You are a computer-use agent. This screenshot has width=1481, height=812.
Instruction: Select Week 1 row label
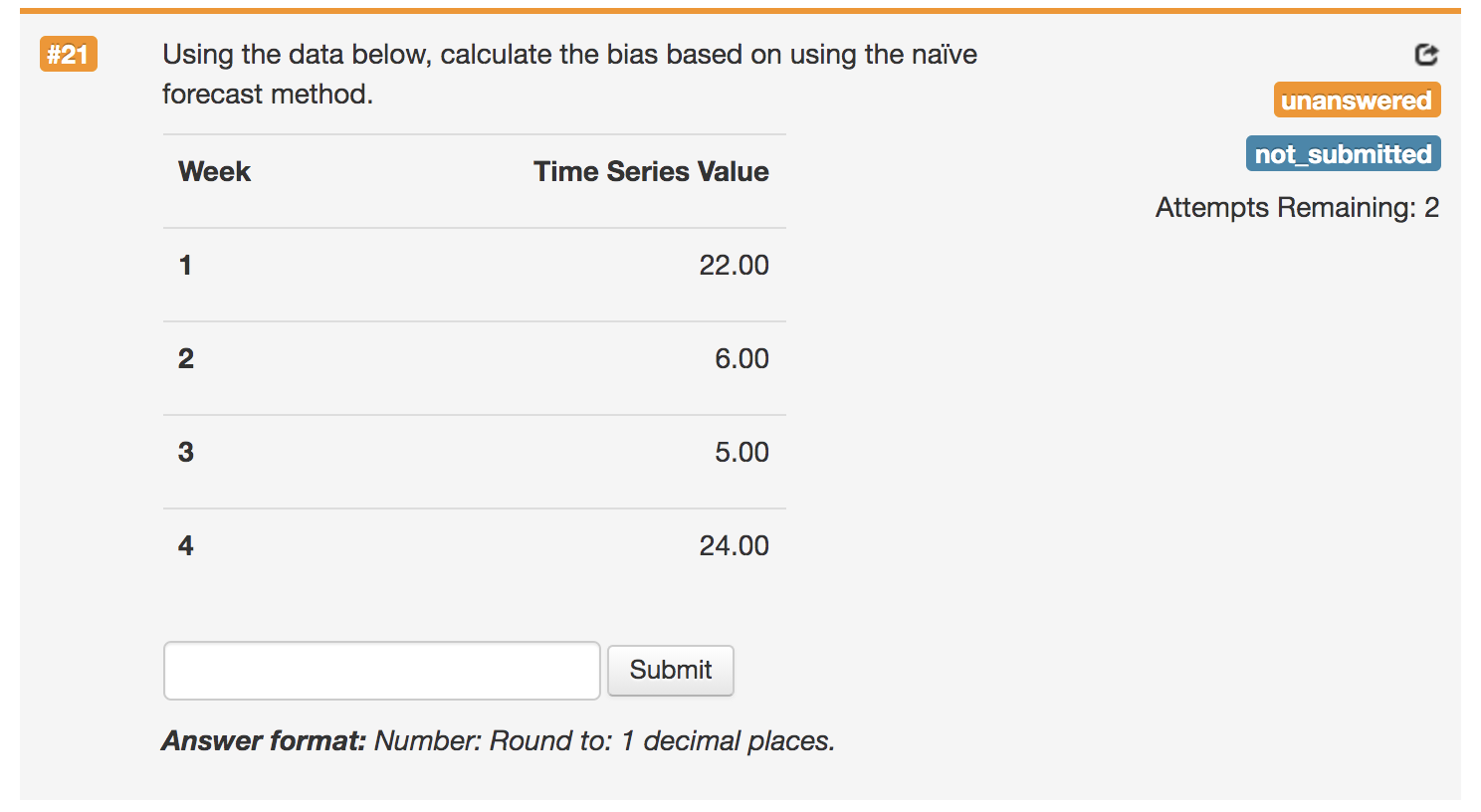click(185, 265)
